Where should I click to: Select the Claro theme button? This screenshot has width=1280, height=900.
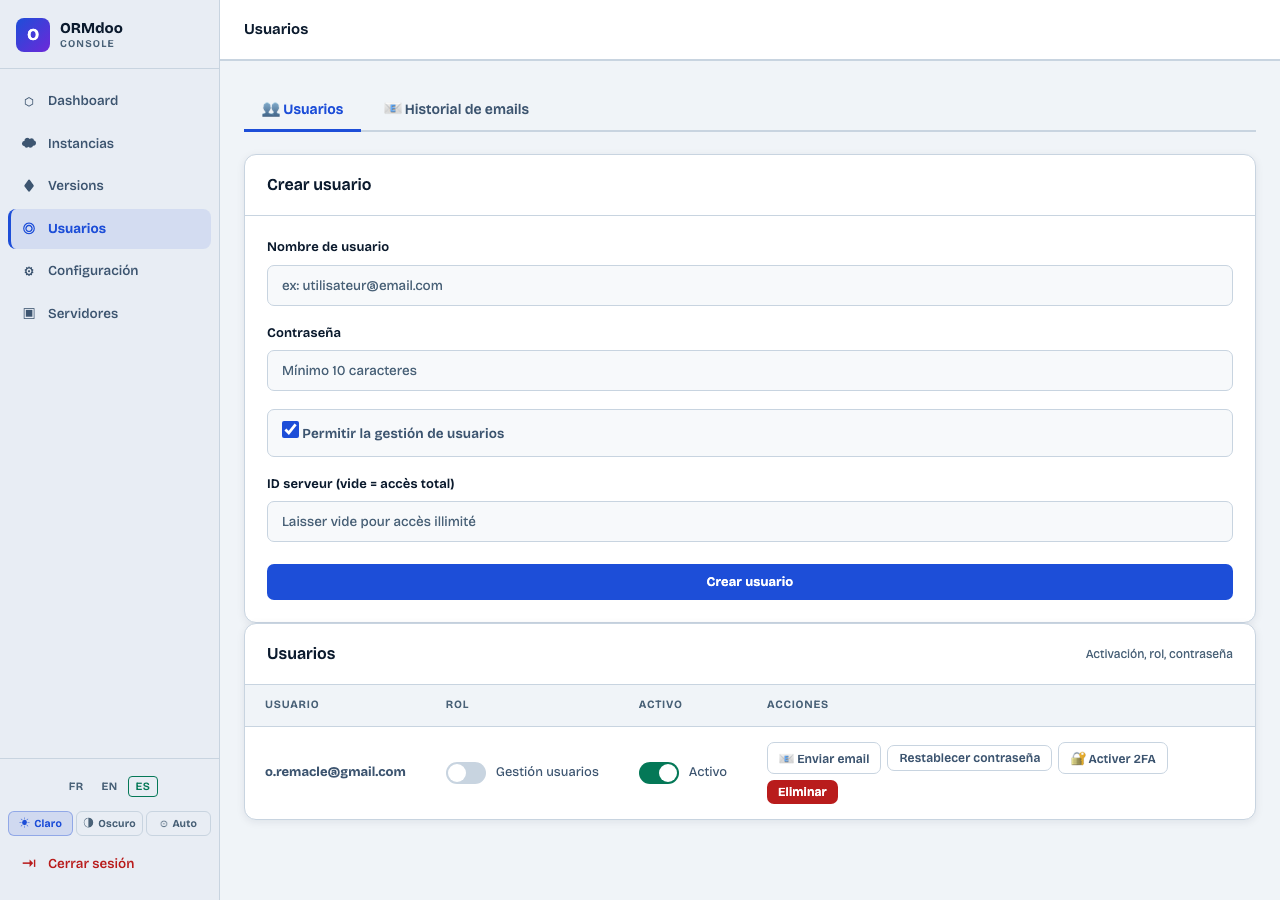[x=40, y=823]
